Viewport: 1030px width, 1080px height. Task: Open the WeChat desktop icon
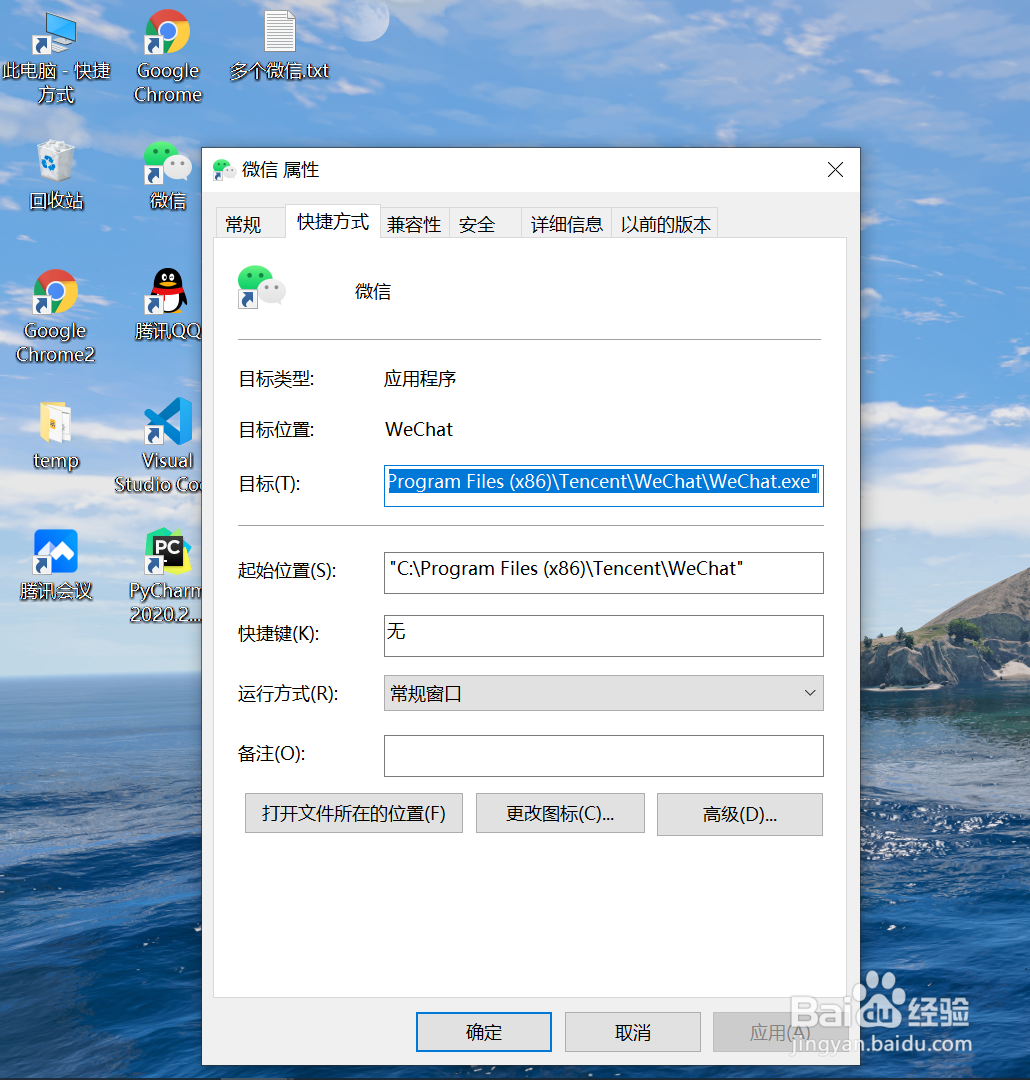point(165,165)
